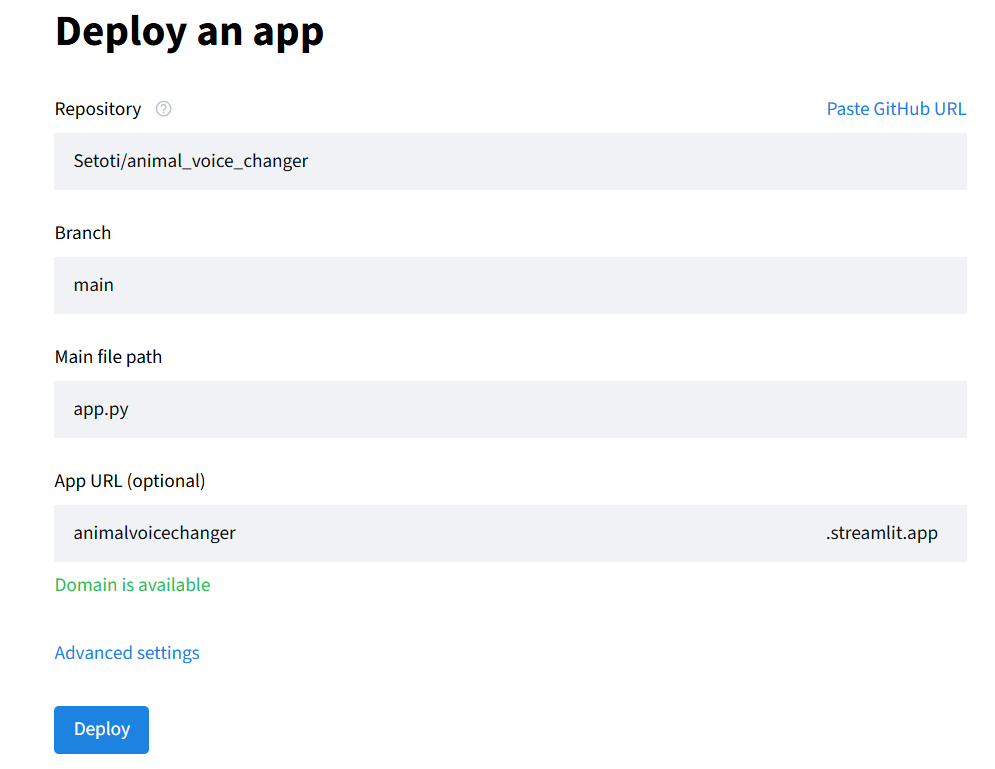Click into the Branch input field
The height and width of the screenshot is (769, 995).
(510, 285)
